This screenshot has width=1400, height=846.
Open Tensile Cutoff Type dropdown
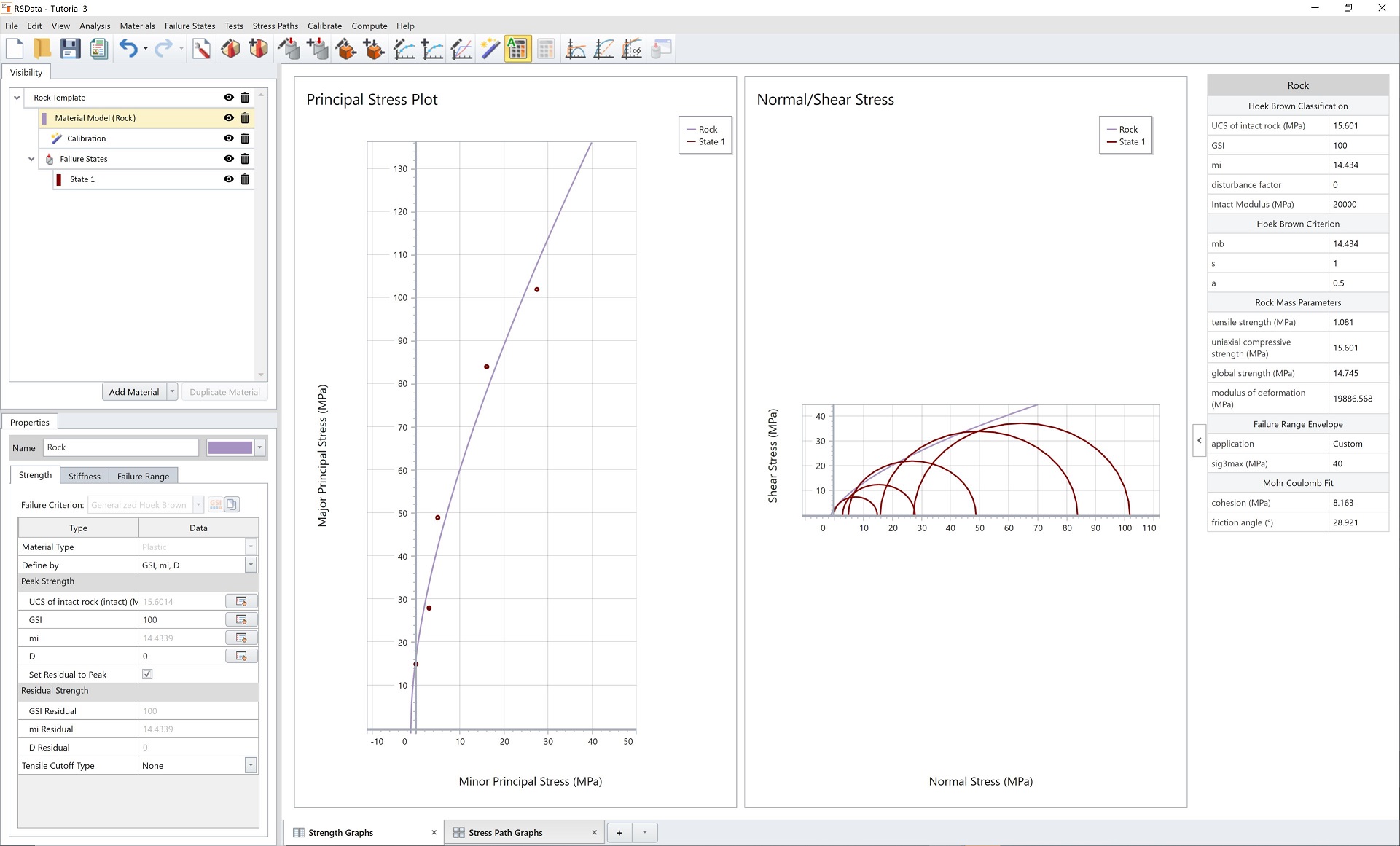point(250,765)
